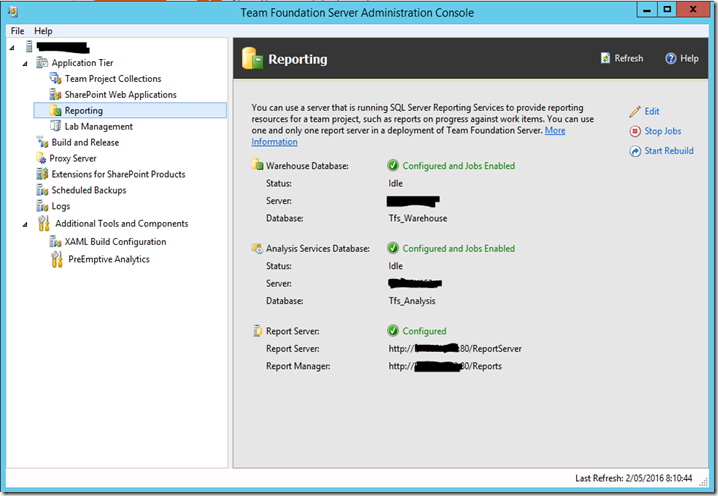Viewport: 718px width, 496px height.
Task: Select Application Tier in the tree
Action: (x=82, y=63)
